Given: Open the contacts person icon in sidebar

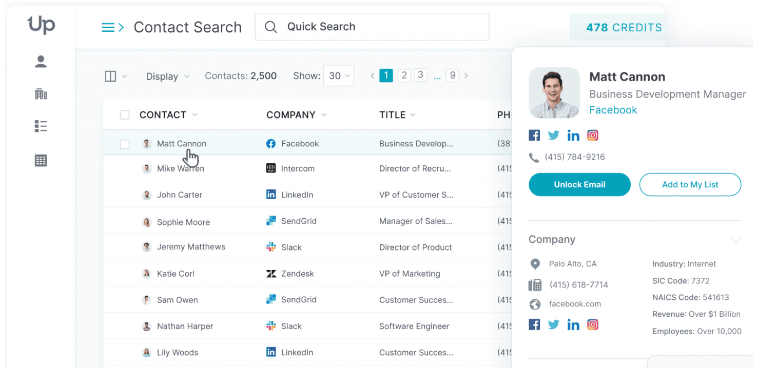Looking at the screenshot, I should [41, 62].
